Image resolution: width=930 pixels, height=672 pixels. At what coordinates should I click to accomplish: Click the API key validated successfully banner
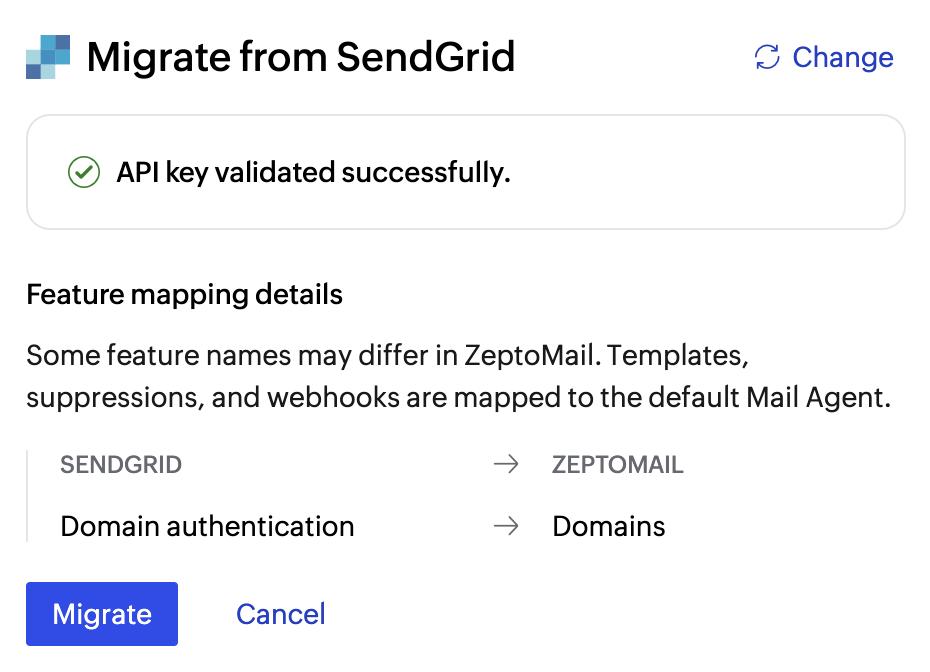[465, 172]
